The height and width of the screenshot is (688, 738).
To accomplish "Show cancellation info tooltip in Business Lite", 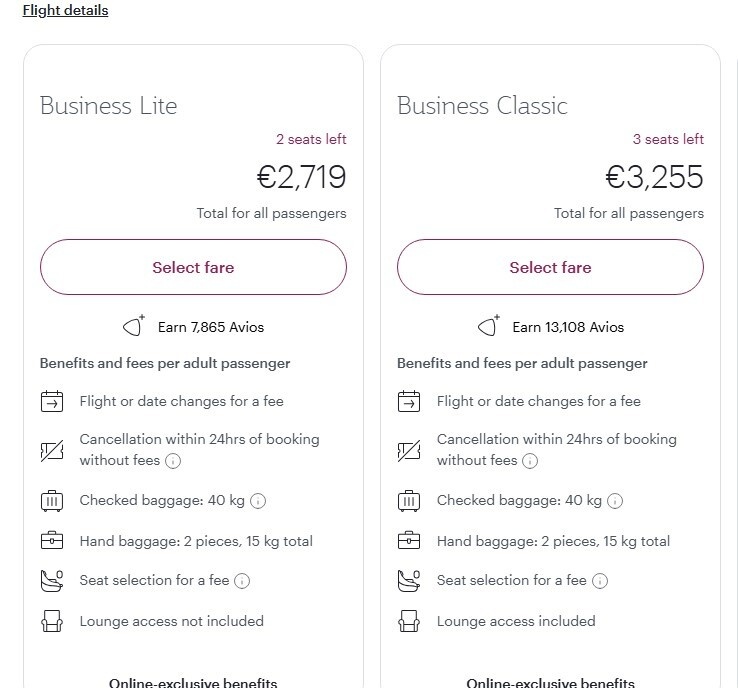I will pyautogui.click(x=173, y=461).
